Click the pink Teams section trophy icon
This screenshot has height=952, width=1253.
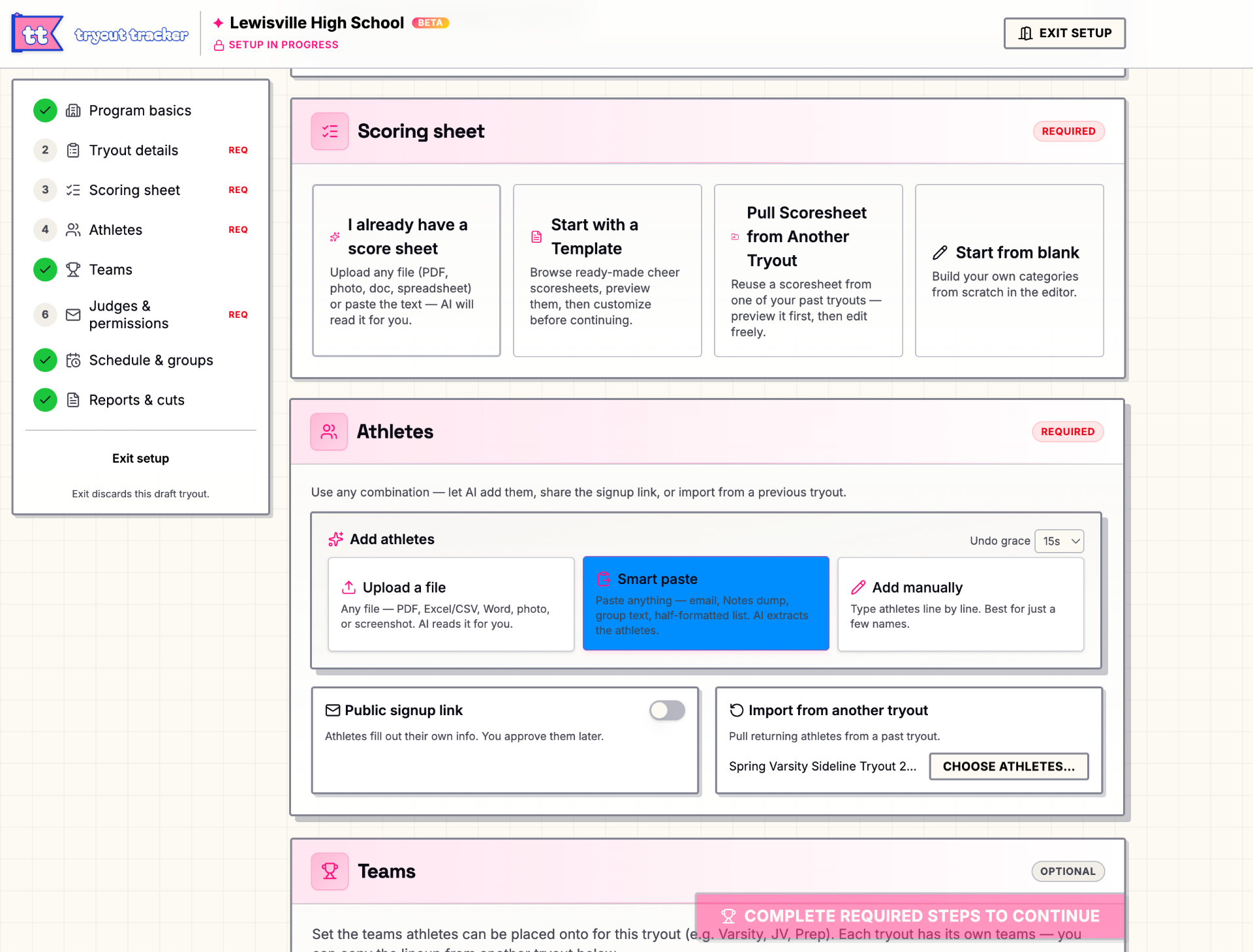pos(330,871)
